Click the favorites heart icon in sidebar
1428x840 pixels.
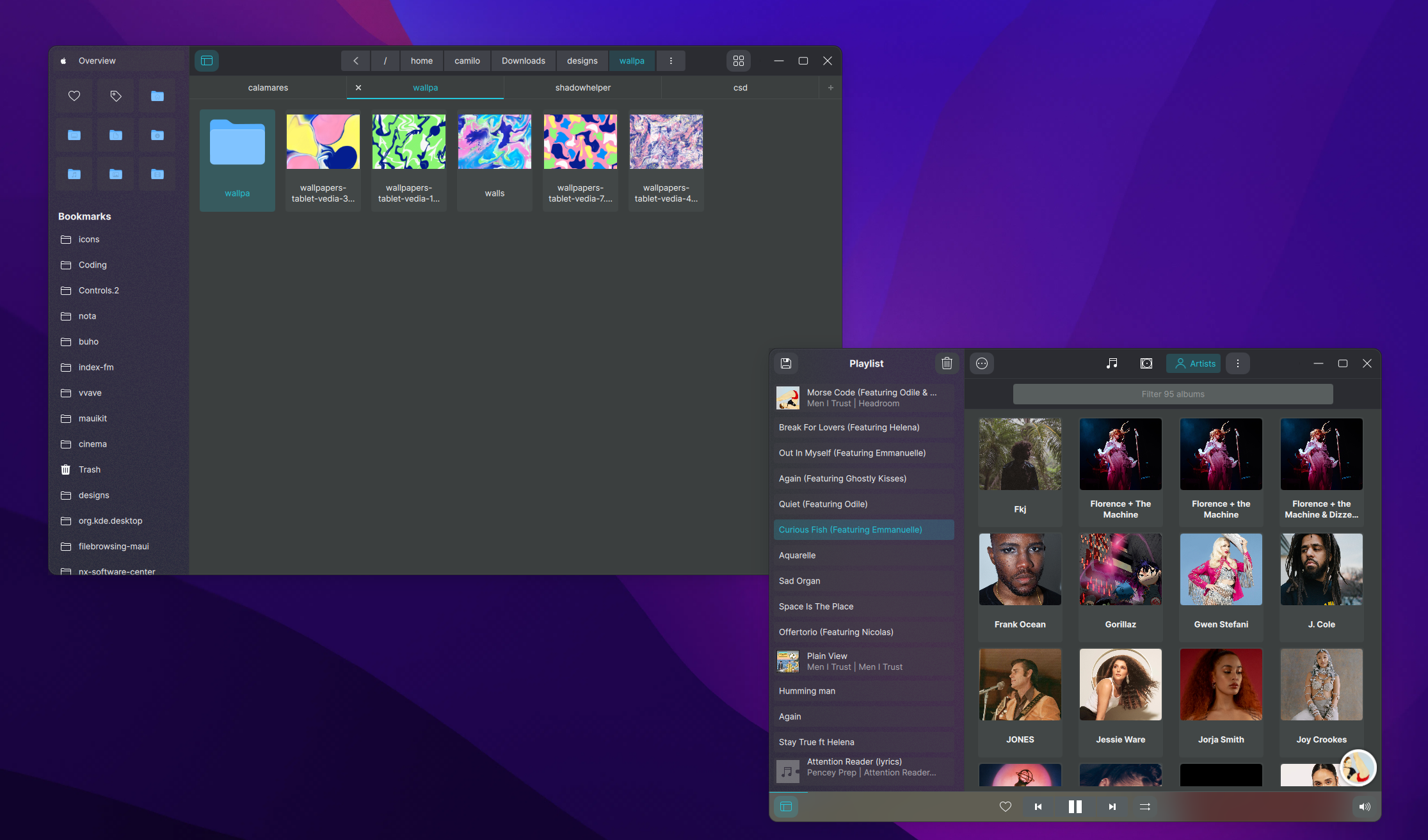(x=74, y=96)
